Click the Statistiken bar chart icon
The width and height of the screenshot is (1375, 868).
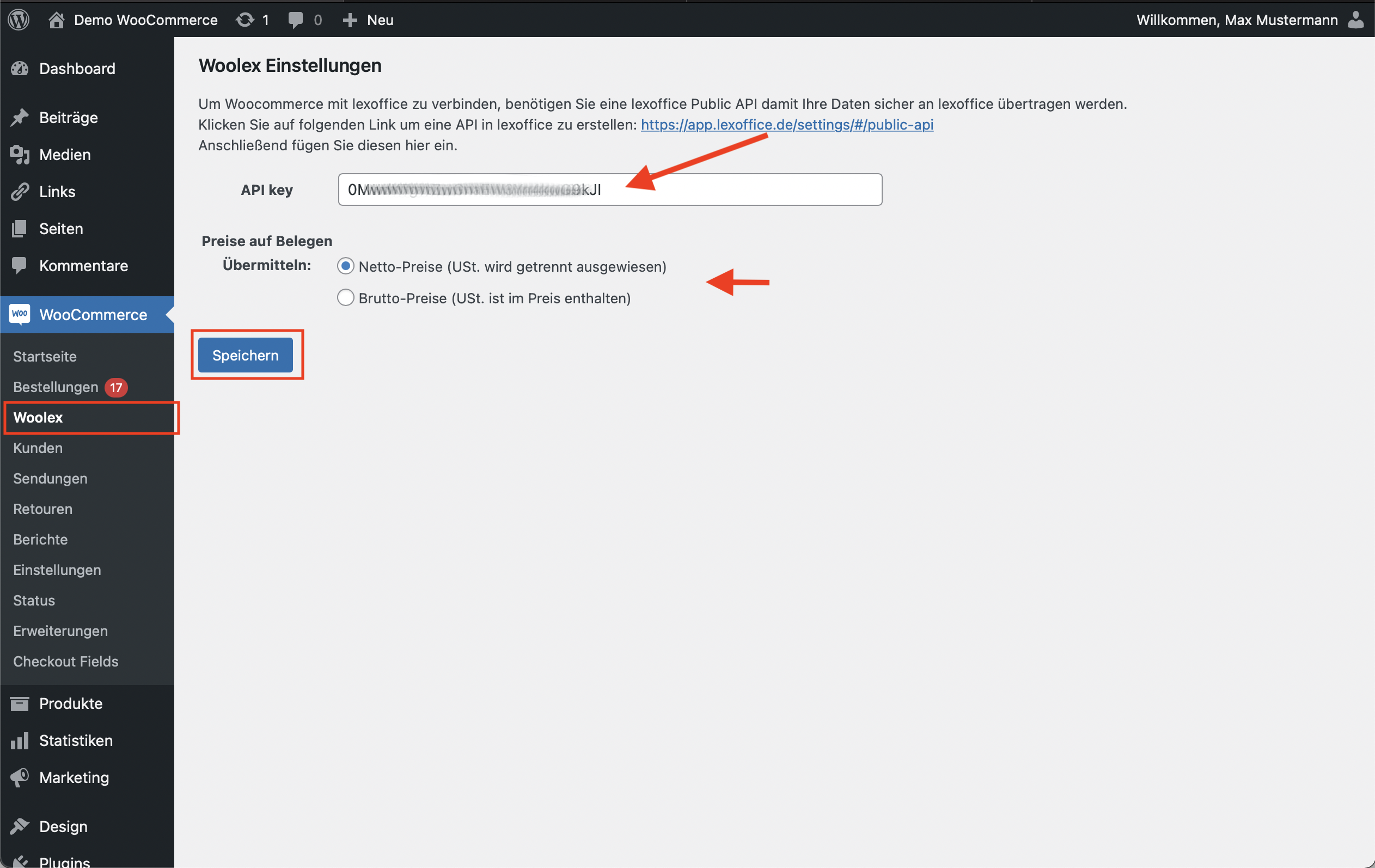point(20,741)
